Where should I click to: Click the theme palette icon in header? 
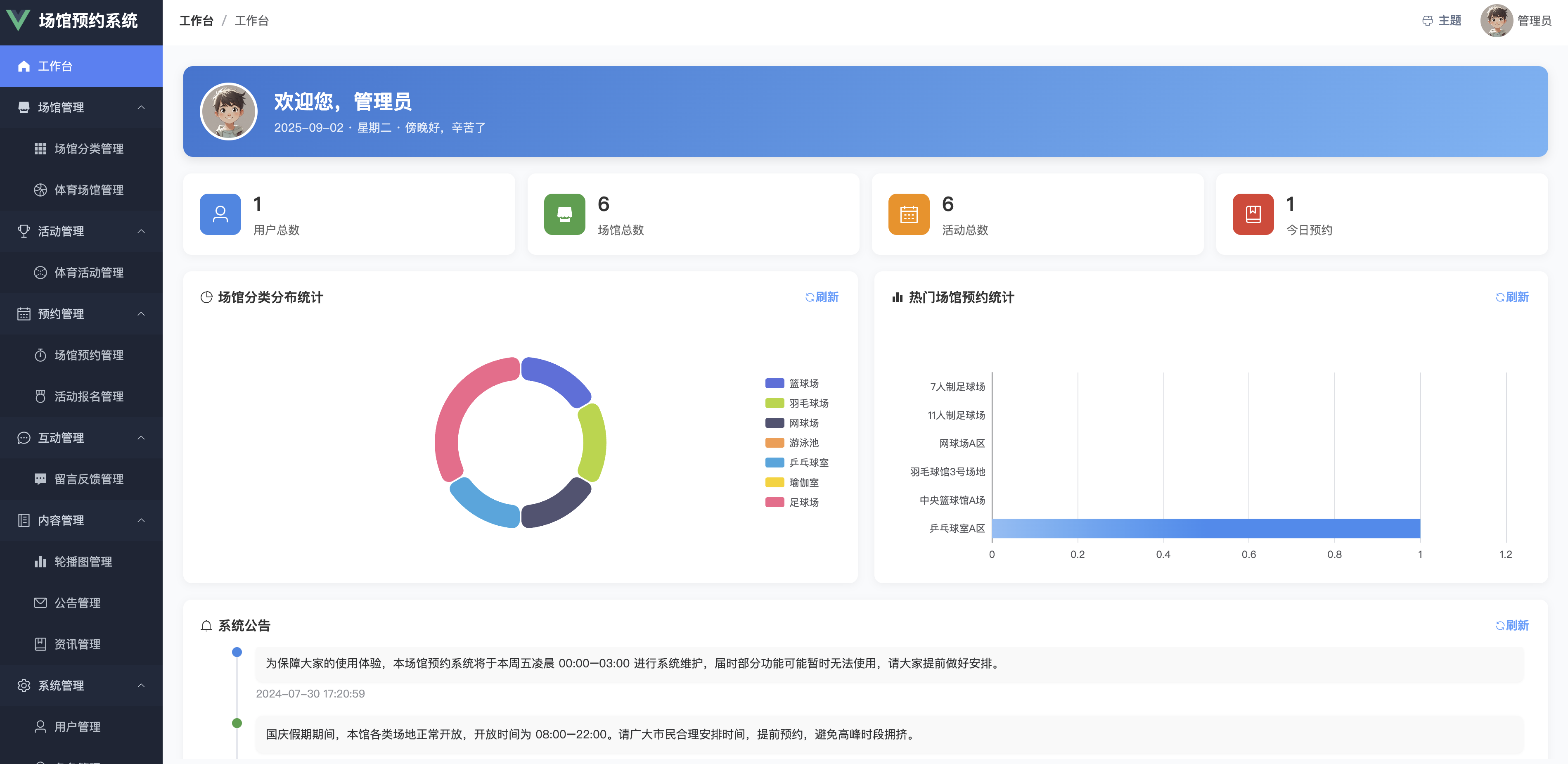tap(1427, 21)
